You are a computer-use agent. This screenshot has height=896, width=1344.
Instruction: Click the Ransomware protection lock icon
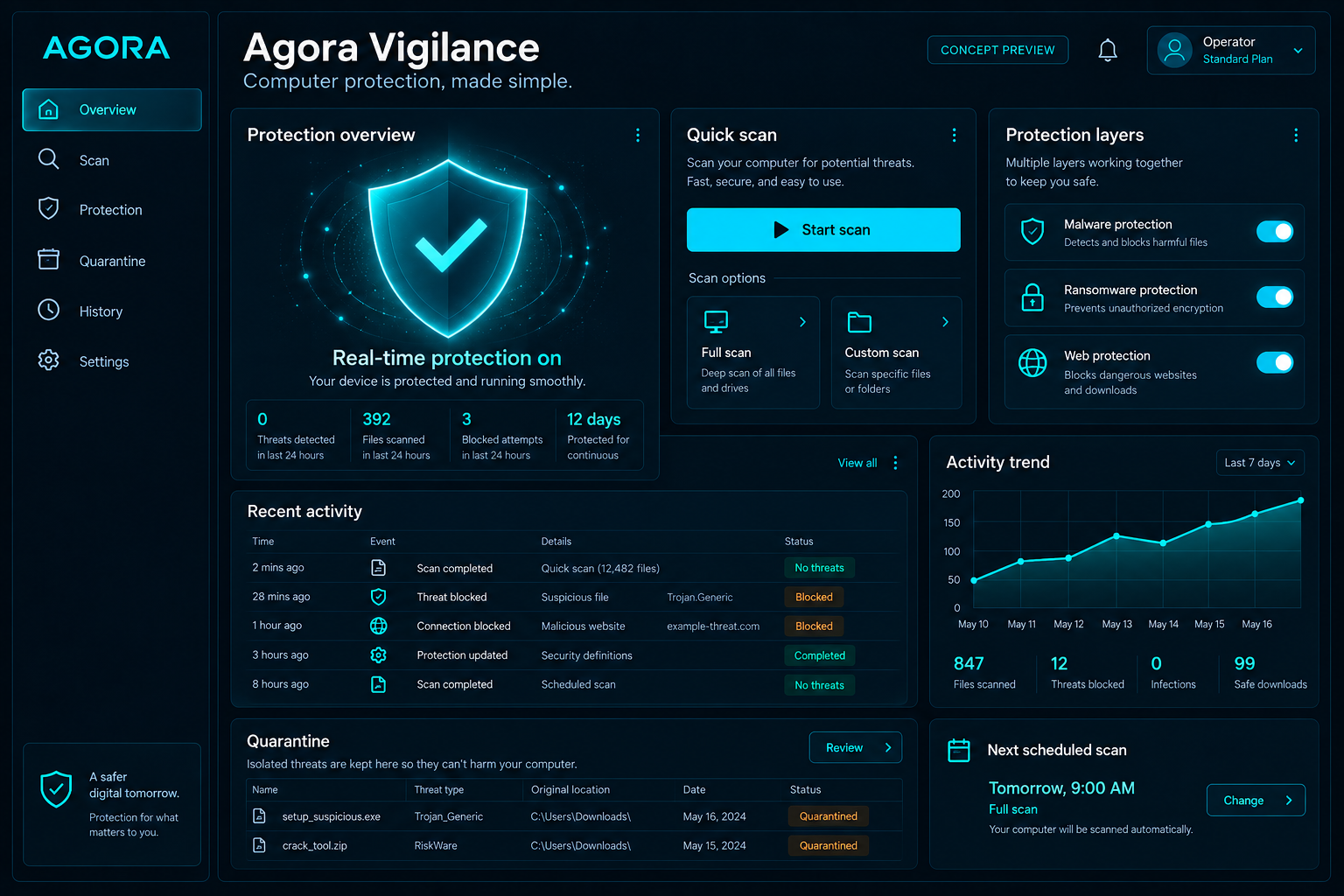(1032, 297)
